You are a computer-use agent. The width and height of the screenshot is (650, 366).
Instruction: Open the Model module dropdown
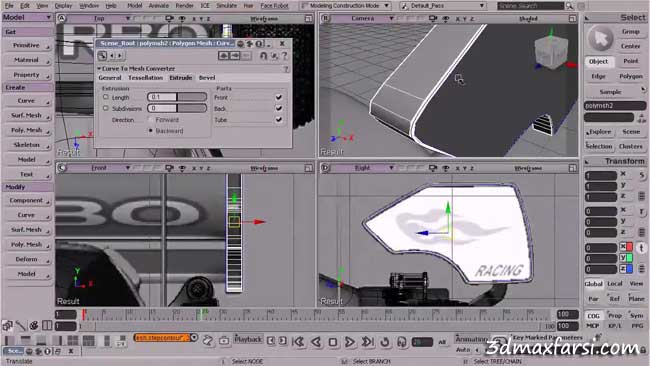[27, 17]
